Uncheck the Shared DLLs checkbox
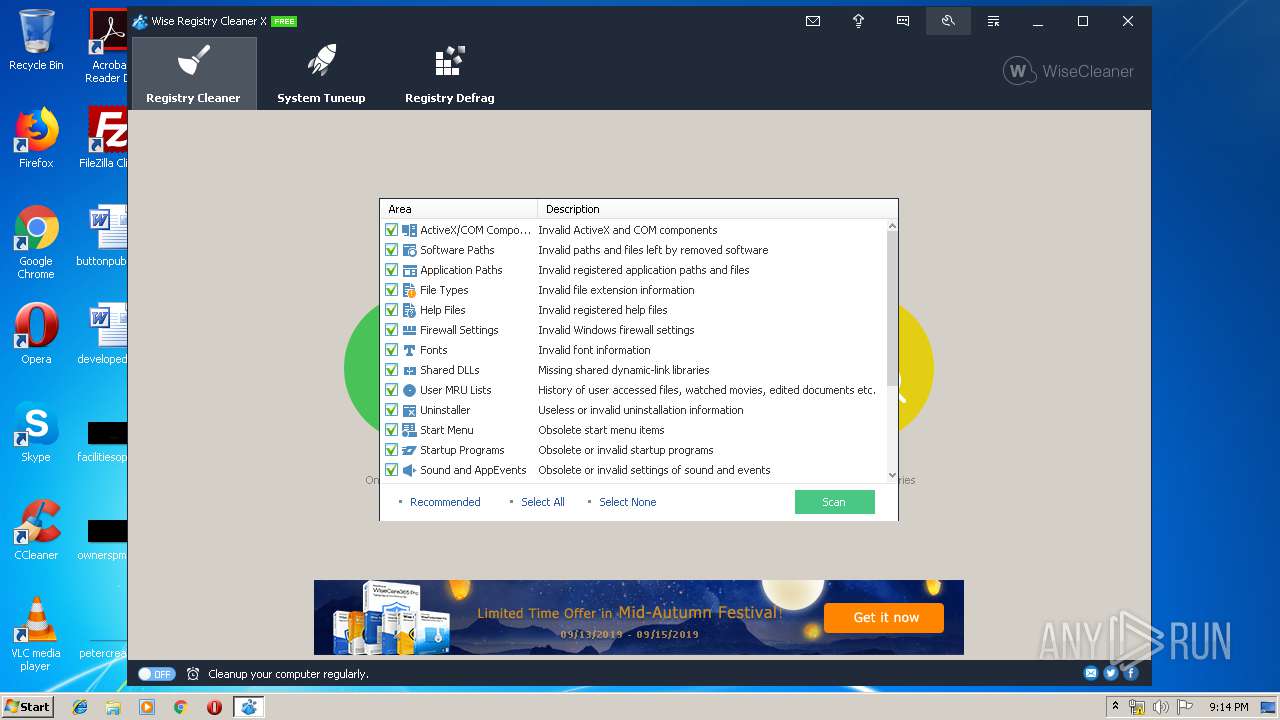The width and height of the screenshot is (1280, 720). point(392,370)
